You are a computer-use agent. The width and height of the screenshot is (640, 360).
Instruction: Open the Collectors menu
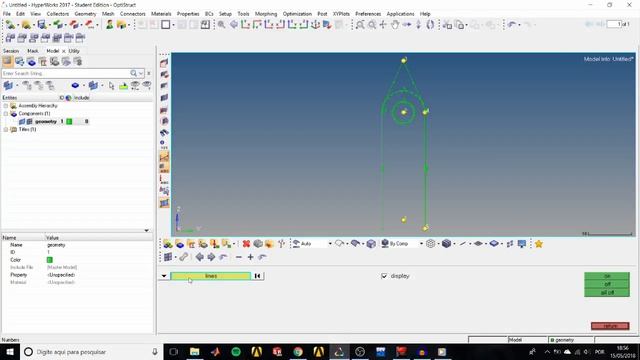(x=58, y=14)
